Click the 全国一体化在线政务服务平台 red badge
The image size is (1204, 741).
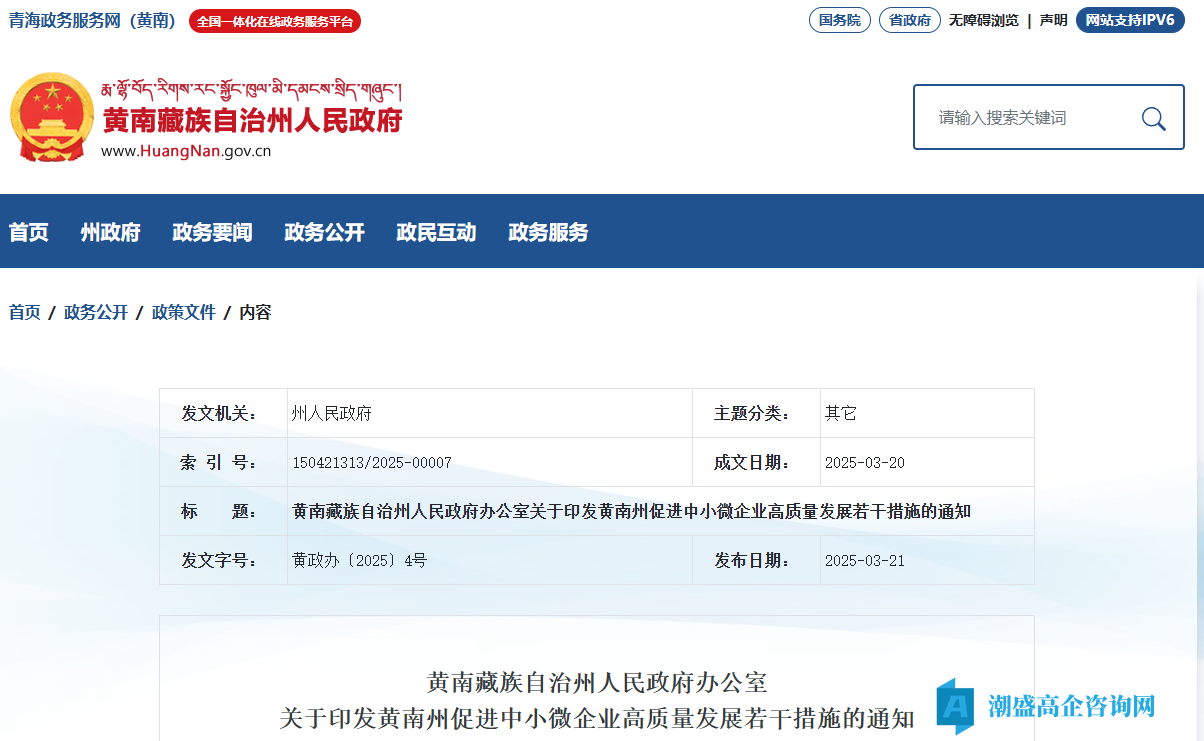(x=275, y=21)
